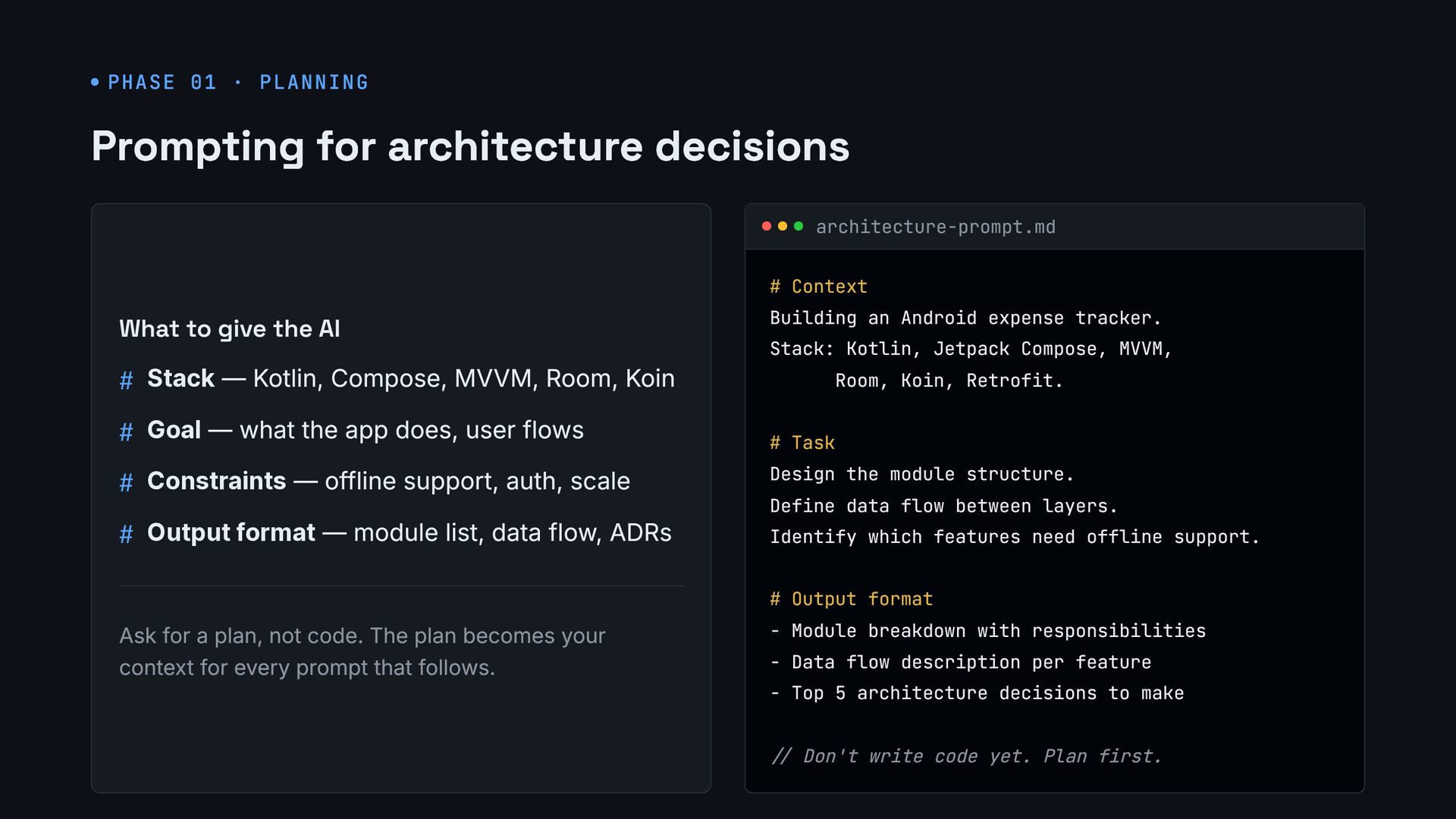Screen dimensions: 1456x819
Task: Click the slide title about architecture decisions
Action: click(x=470, y=147)
